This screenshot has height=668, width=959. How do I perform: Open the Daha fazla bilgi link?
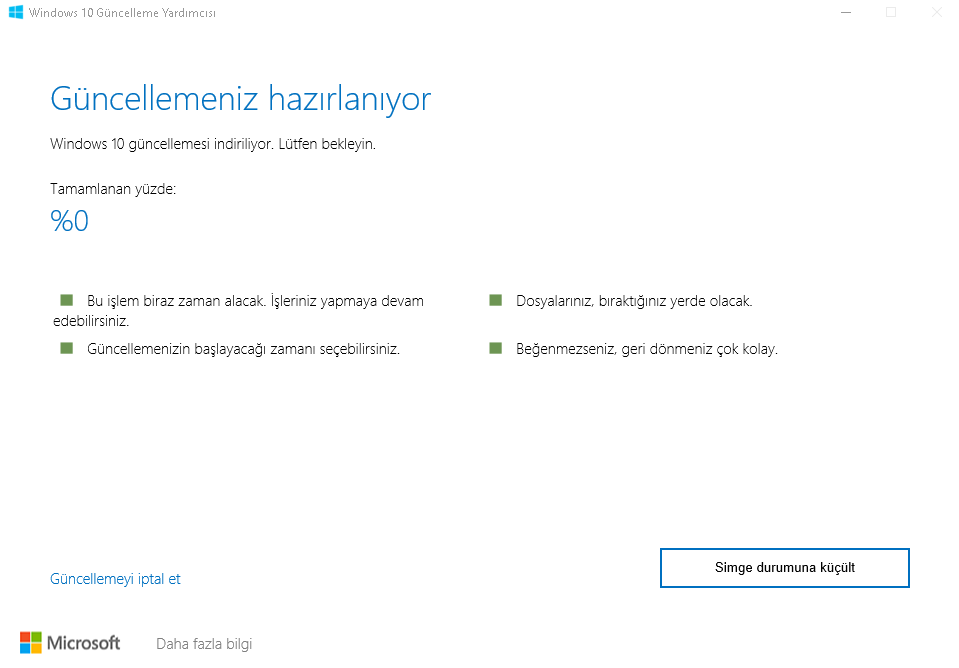[x=204, y=644]
